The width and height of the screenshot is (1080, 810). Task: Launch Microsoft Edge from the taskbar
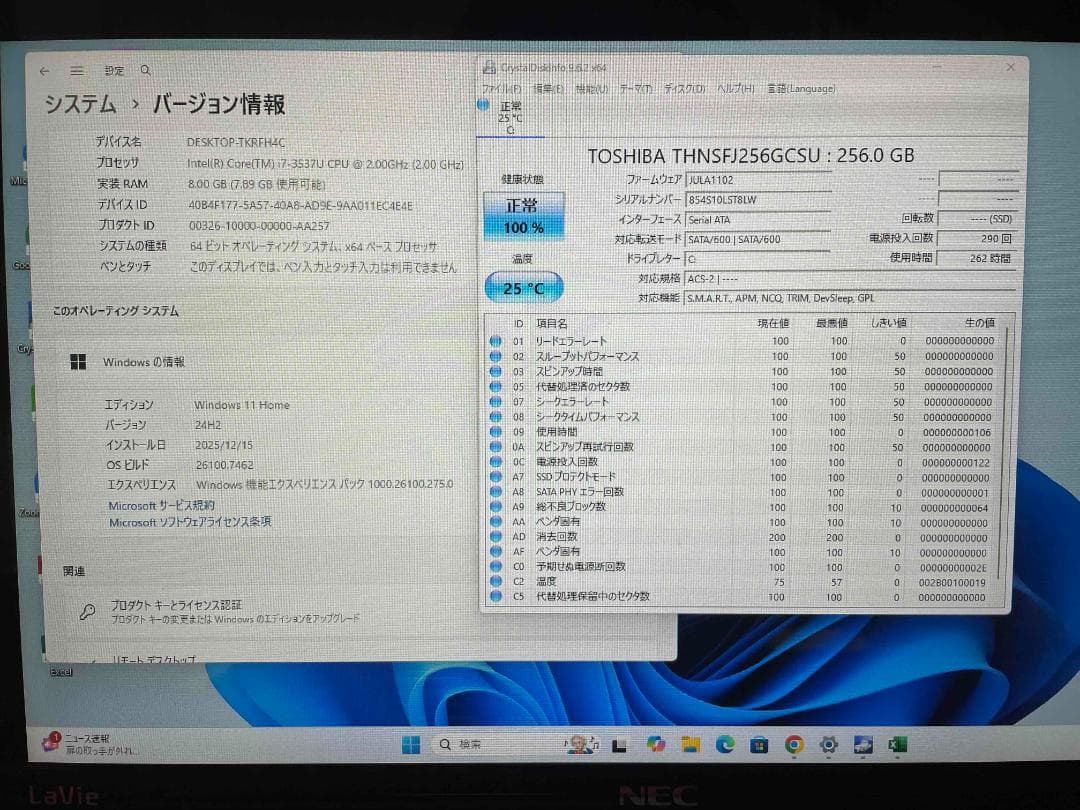click(x=724, y=744)
